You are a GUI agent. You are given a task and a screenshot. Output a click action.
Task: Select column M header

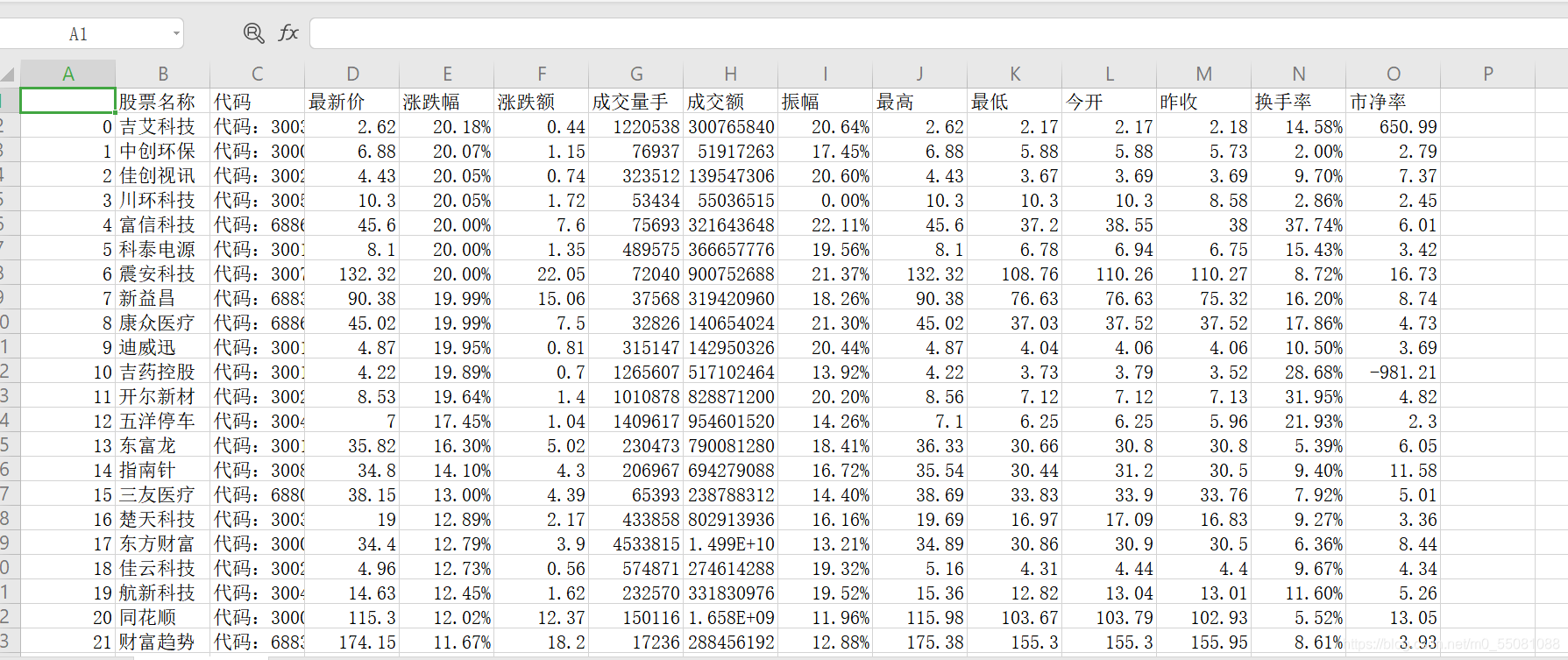pos(1204,75)
